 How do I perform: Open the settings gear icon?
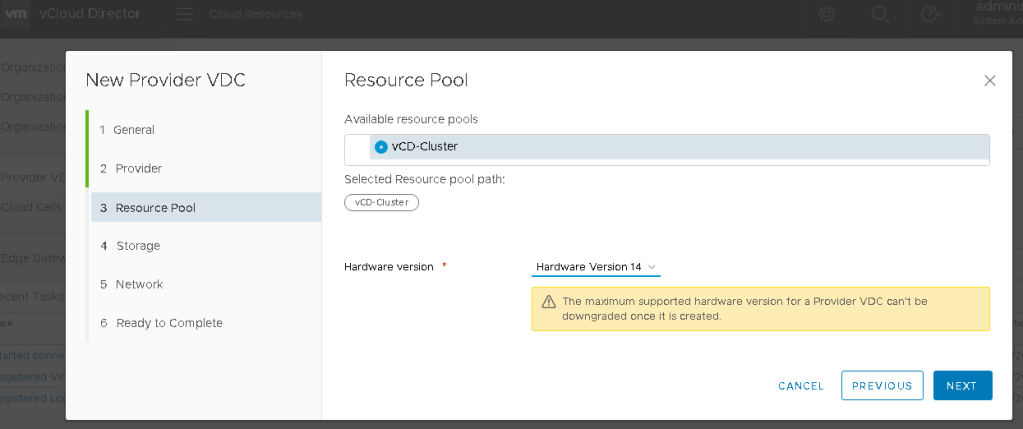(827, 15)
